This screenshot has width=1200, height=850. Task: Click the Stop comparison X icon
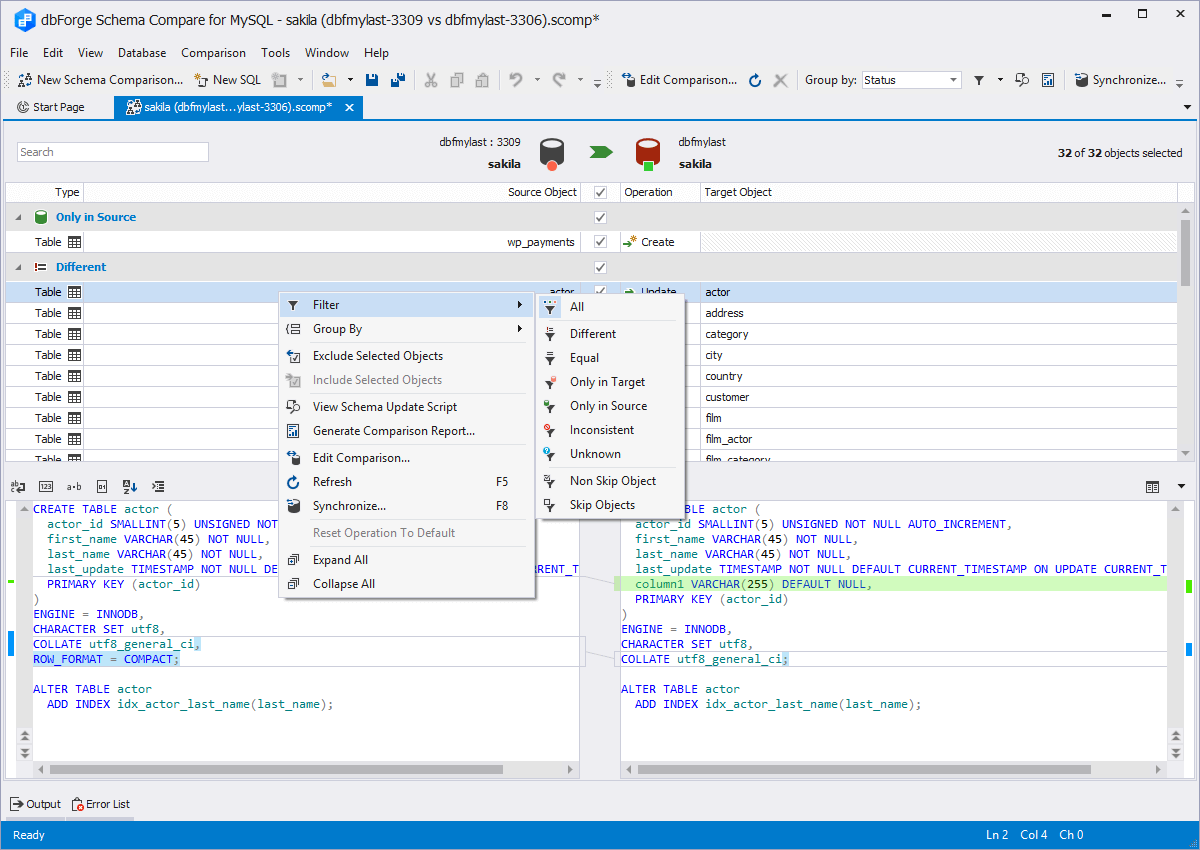click(781, 80)
